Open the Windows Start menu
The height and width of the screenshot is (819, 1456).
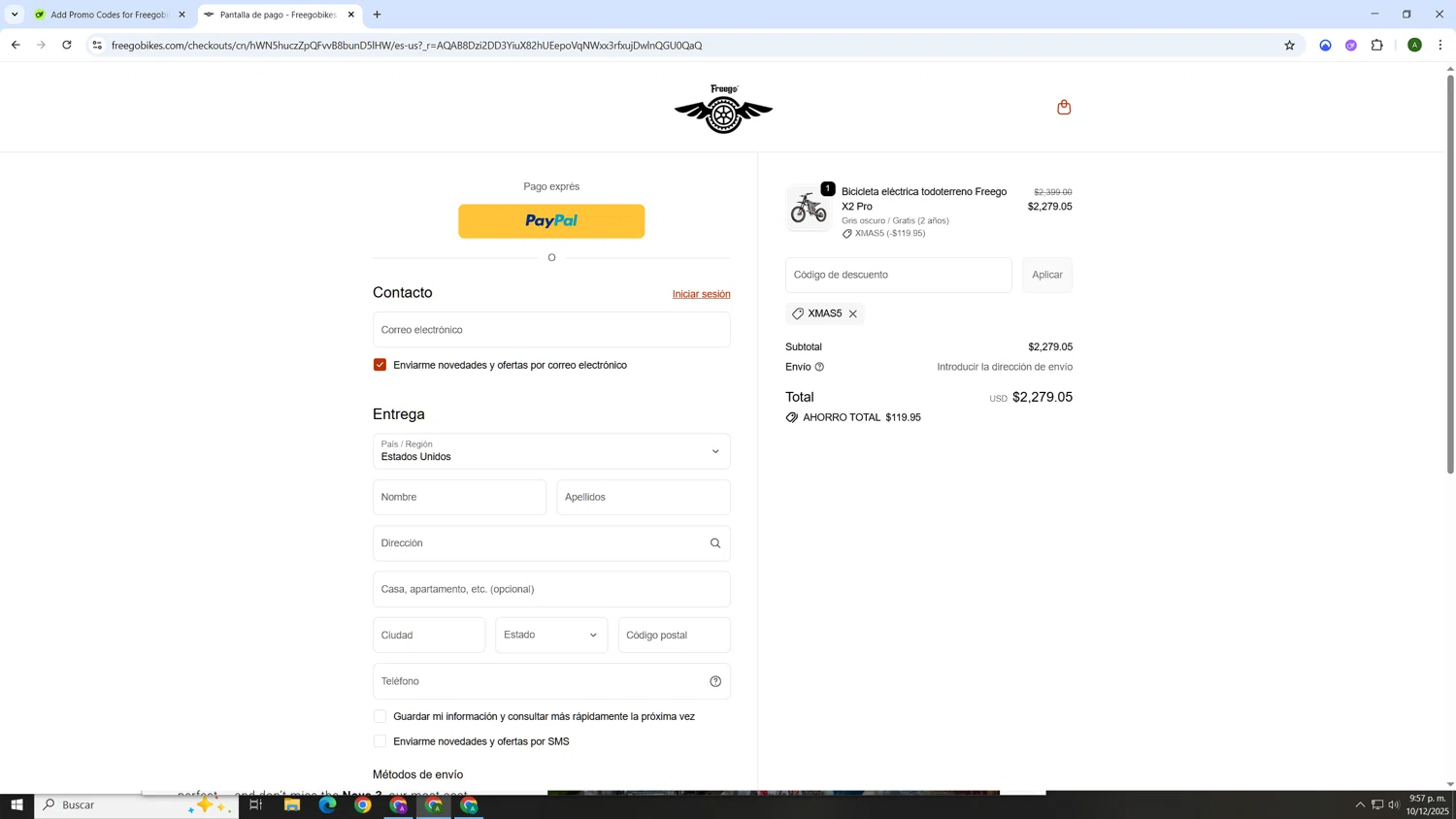click(x=17, y=804)
